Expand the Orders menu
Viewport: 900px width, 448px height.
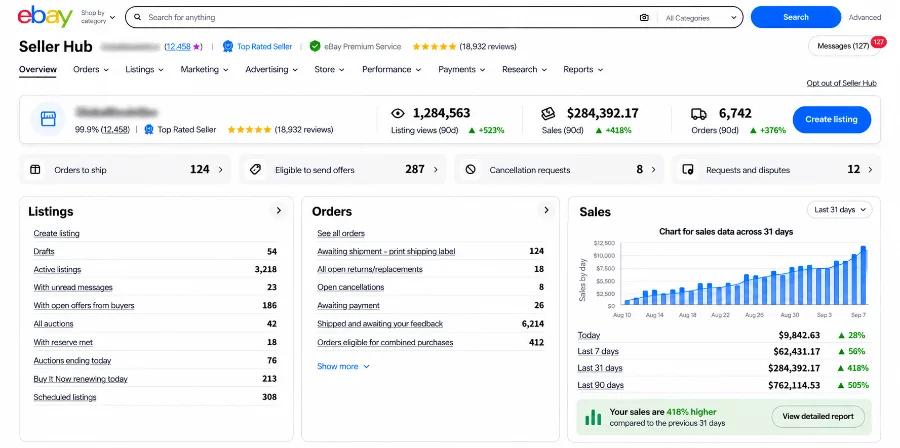[x=91, y=69]
